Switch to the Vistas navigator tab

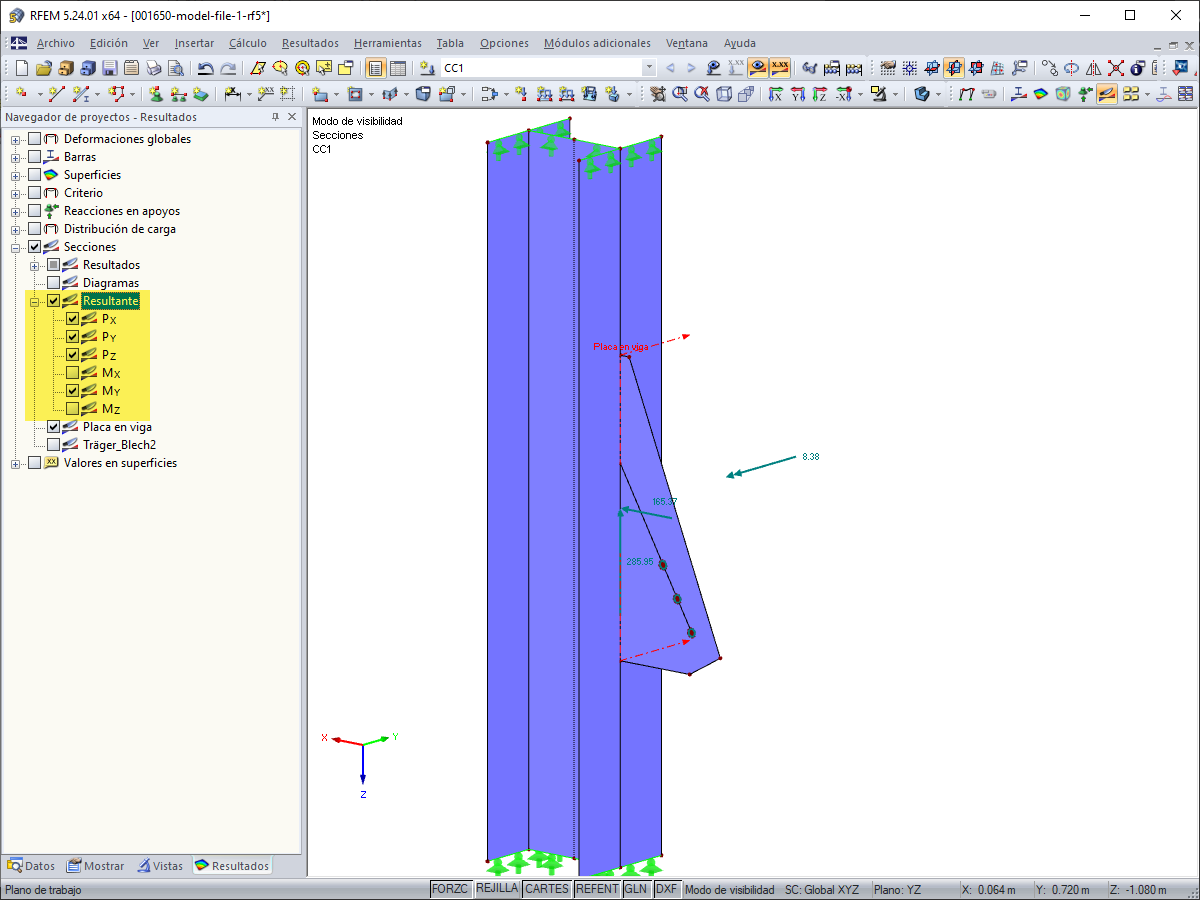tap(161, 866)
